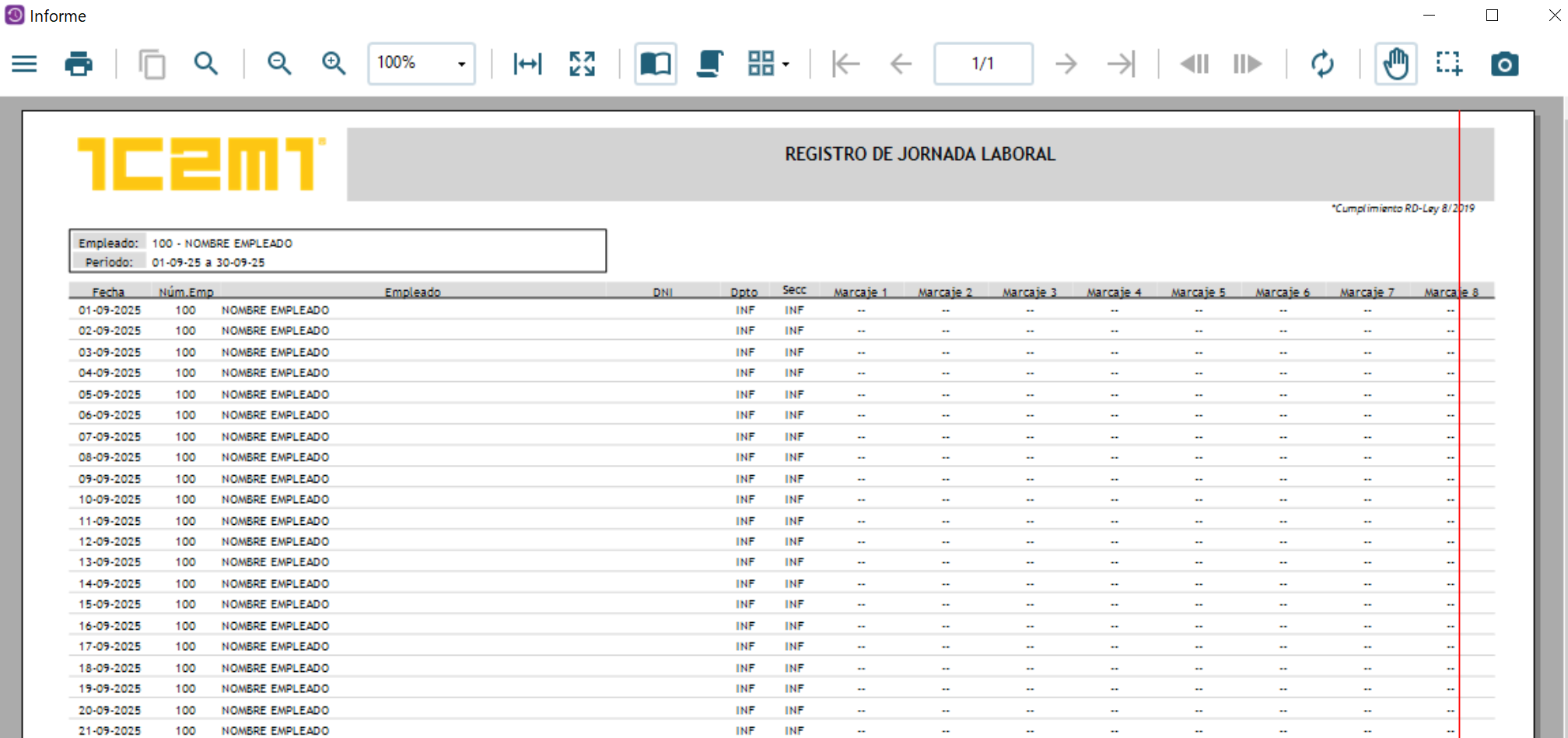Maximize the Informe window
Viewport: 1568px width, 738px height.
1492,16
